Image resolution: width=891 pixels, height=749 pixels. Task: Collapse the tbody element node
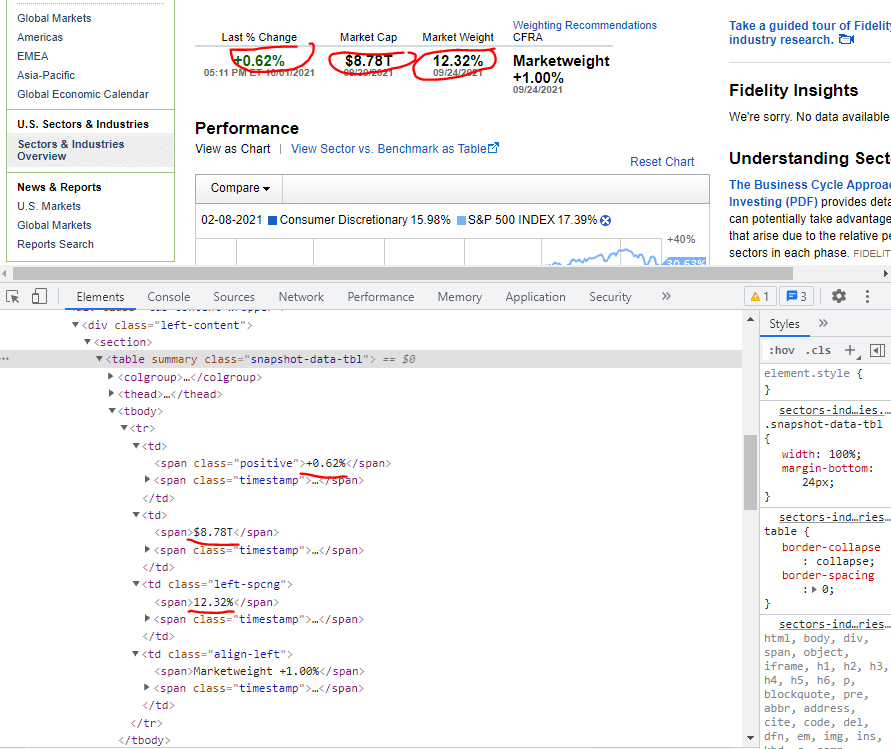point(112,410)
